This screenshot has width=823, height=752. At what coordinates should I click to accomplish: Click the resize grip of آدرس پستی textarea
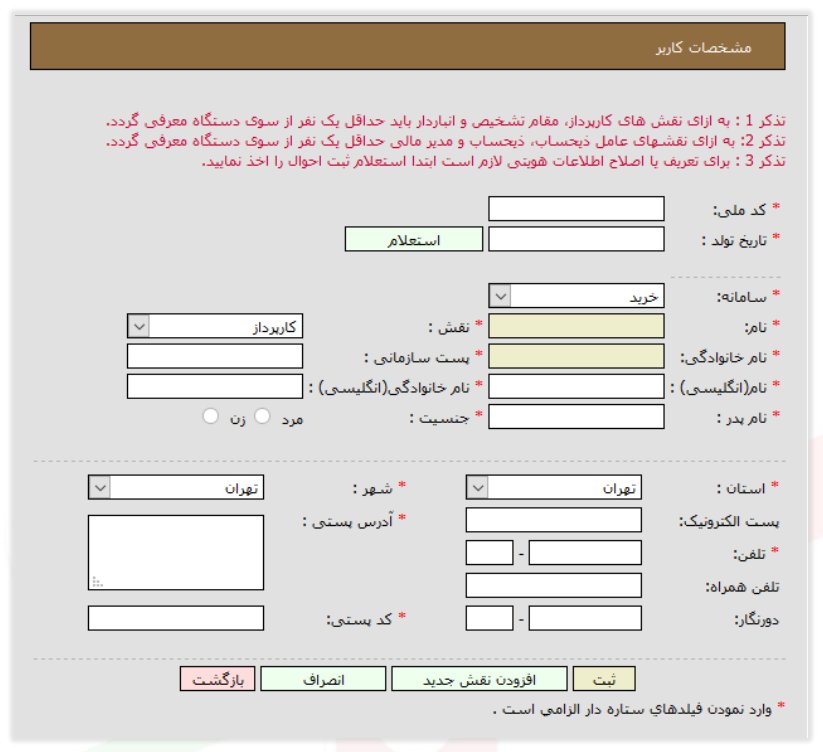[x=98, y=582]
